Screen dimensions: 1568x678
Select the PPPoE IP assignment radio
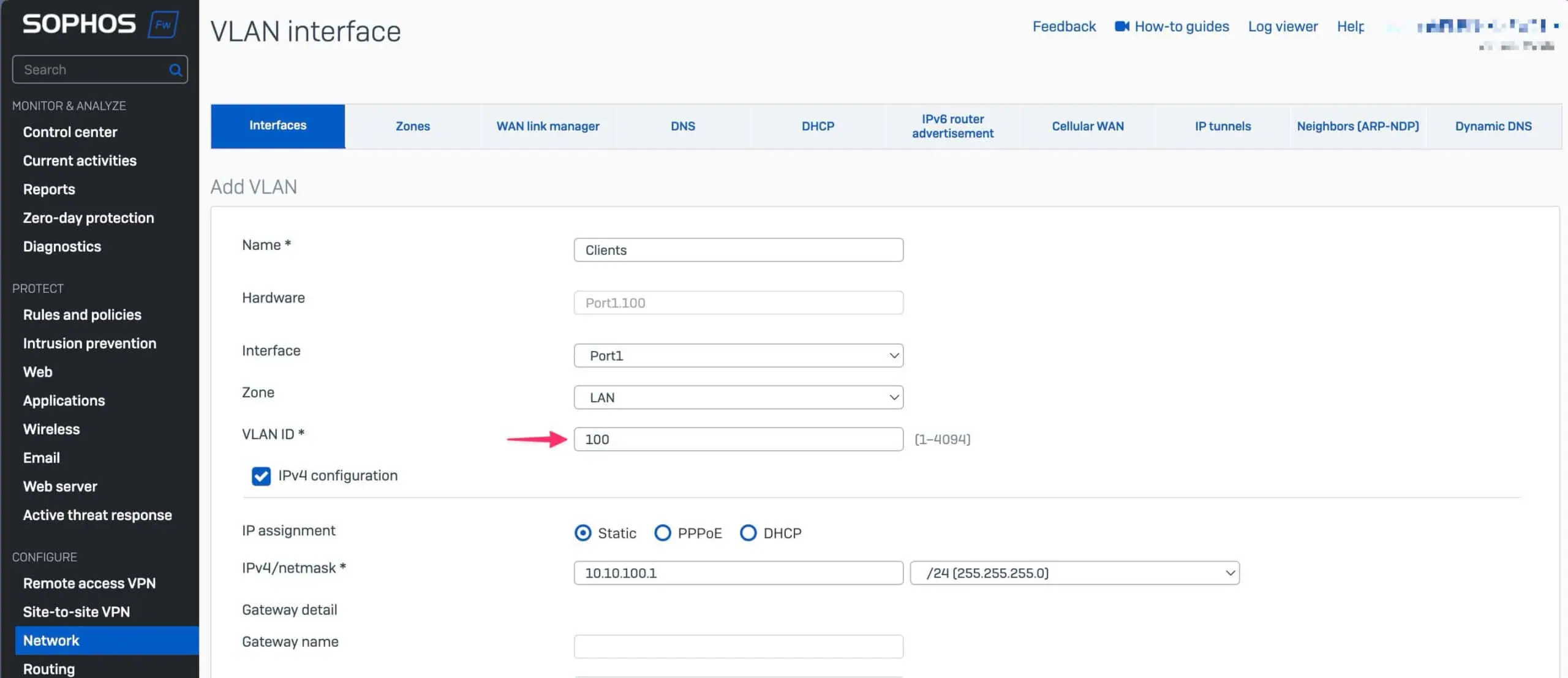tap(662, 533)
